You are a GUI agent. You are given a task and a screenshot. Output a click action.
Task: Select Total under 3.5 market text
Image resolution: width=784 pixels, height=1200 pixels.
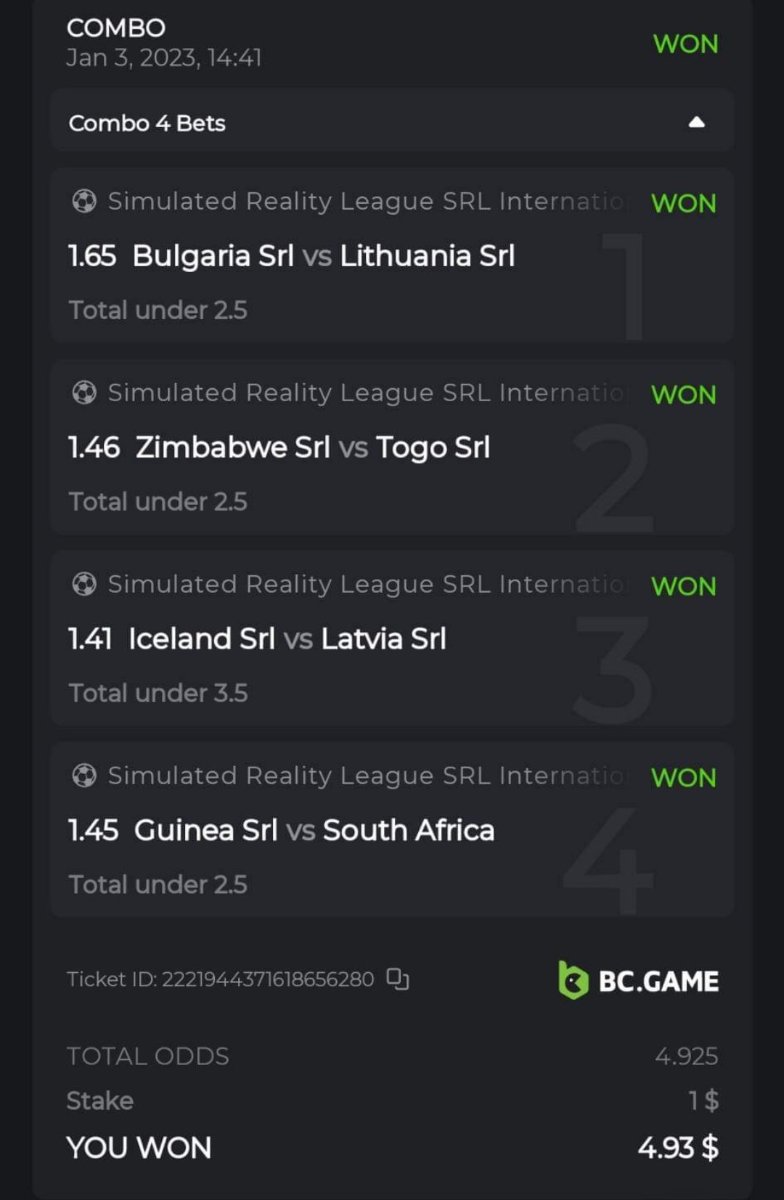coord(158,693)
